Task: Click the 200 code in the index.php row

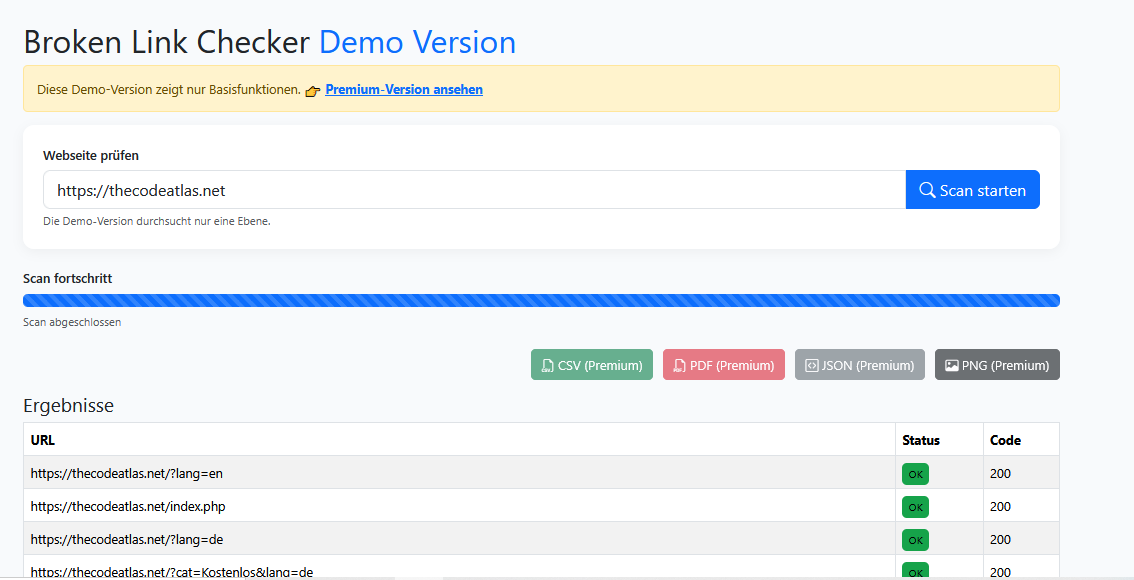Action: coord(1000,507)
